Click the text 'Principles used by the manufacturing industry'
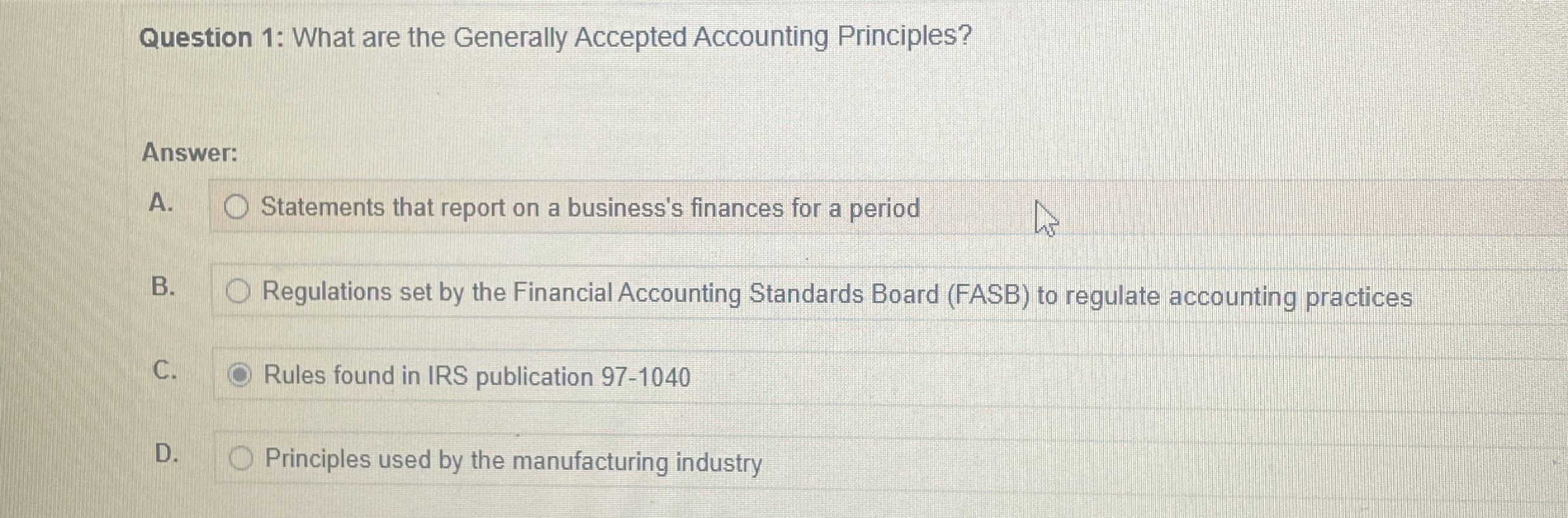This screenshot has height=518, width=1568. 512,461
